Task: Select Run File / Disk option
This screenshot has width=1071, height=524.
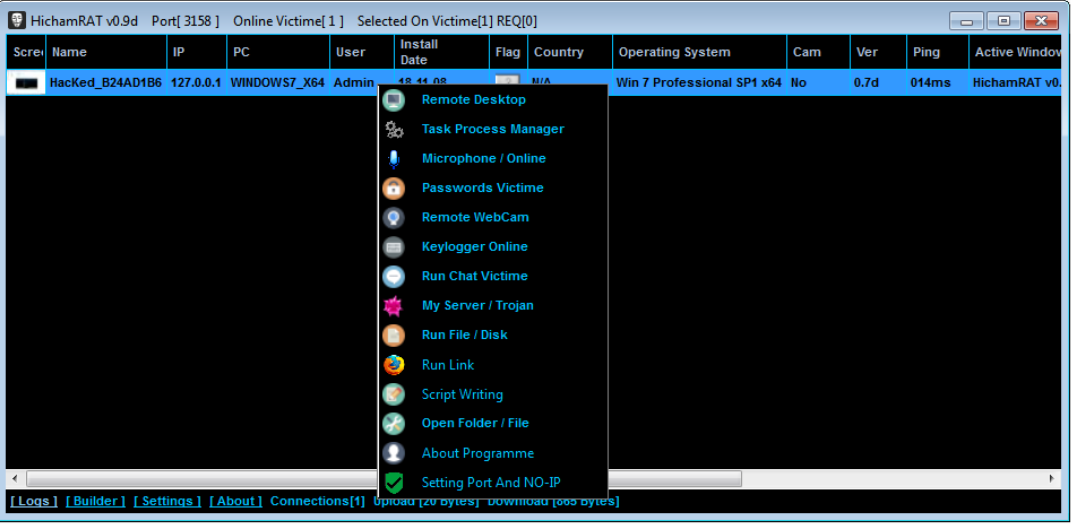Action: click(x=464, y=335)
